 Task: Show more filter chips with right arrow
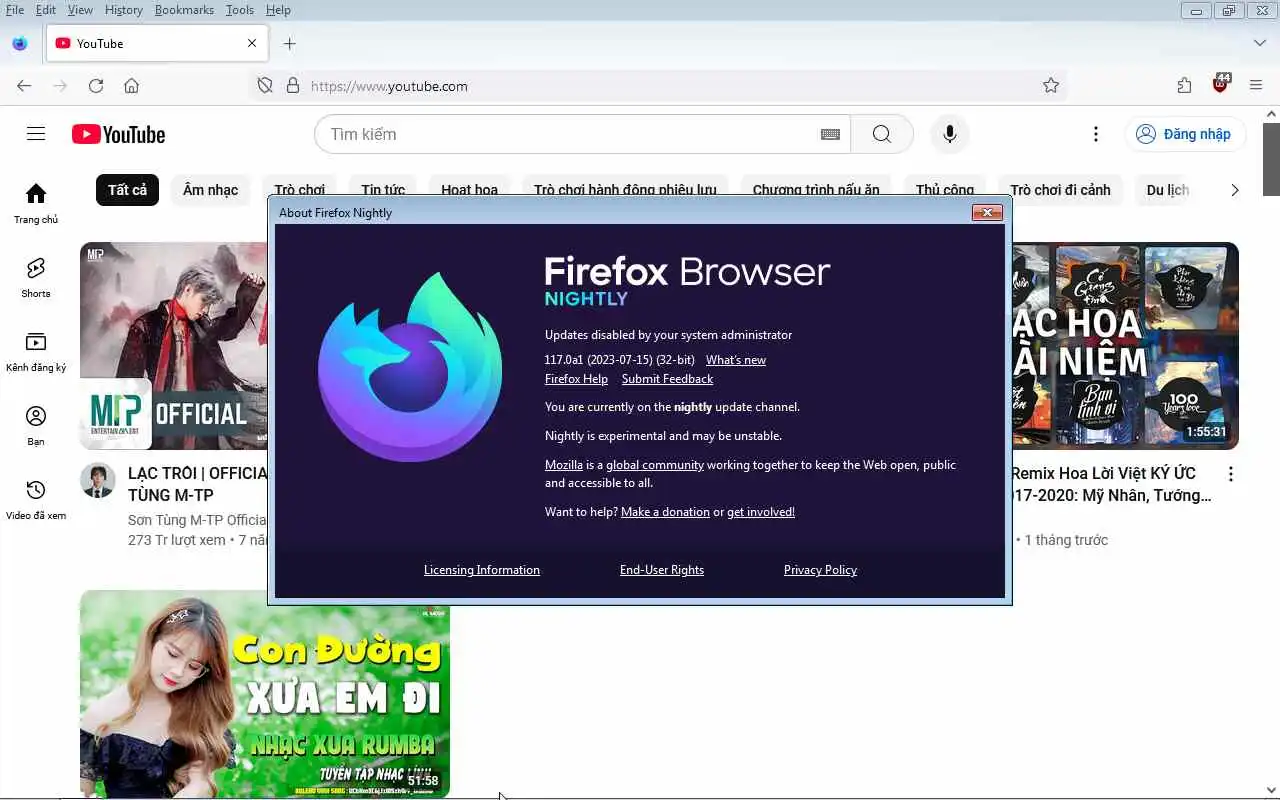point(1234,190)
